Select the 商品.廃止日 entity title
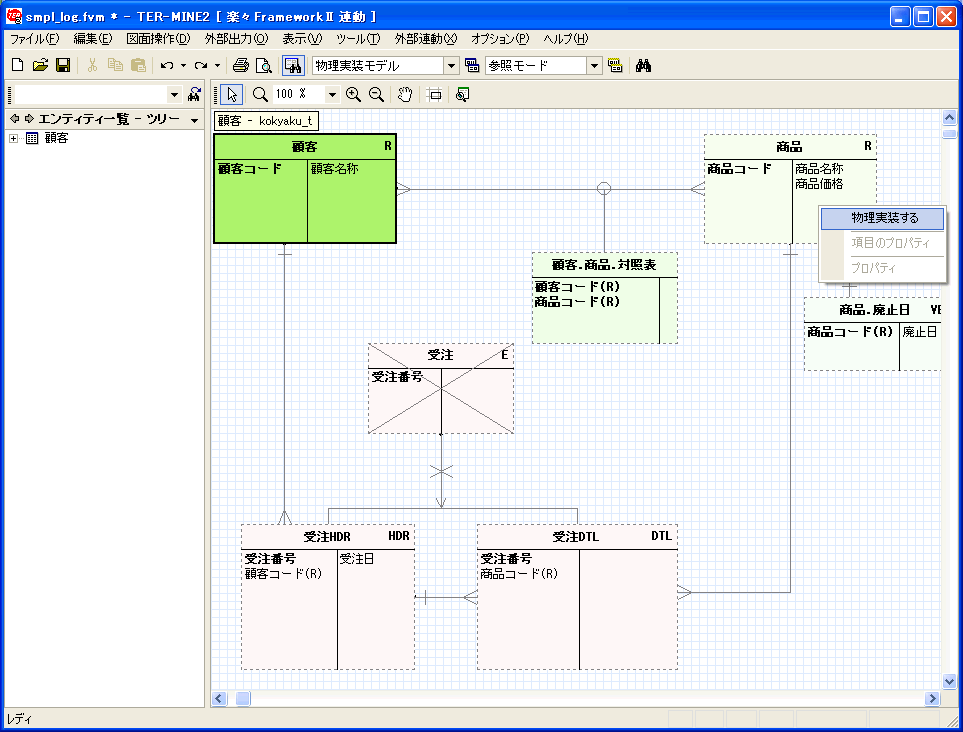963x732 pixels. 874,310
